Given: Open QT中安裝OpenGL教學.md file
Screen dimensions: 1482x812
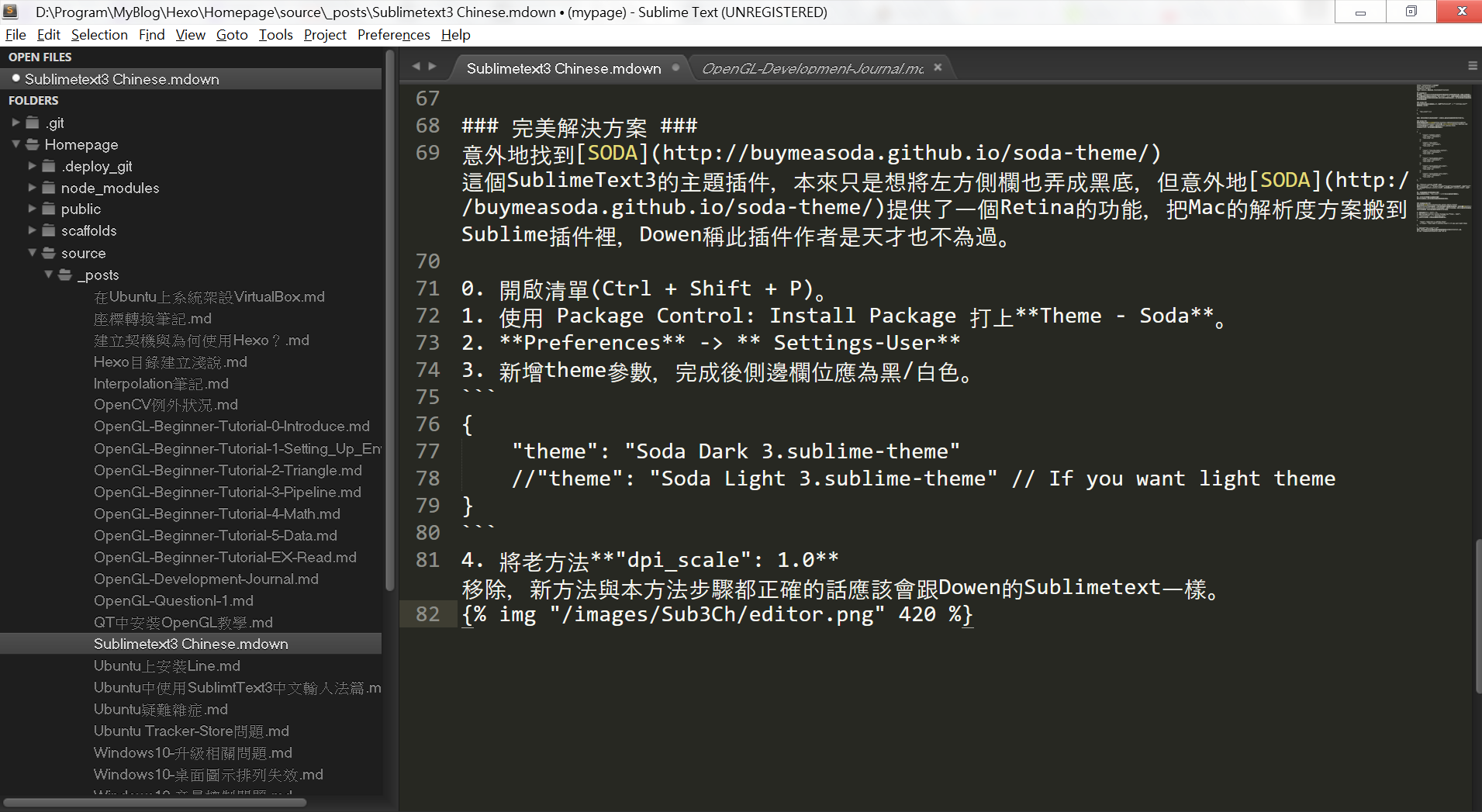Looking at the screenshot, I should (x=183, y=623).
